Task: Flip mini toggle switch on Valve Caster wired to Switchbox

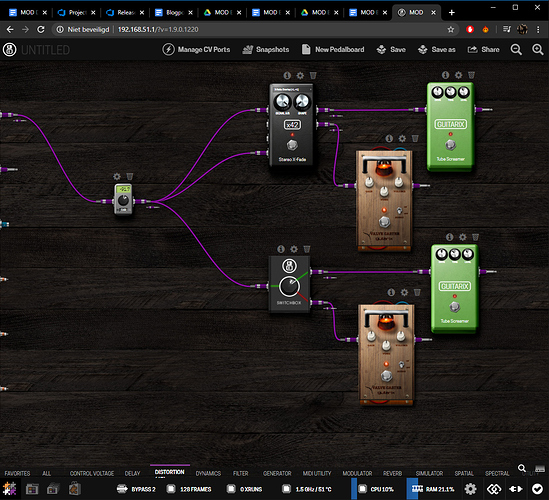Action: tap(402, 365)
